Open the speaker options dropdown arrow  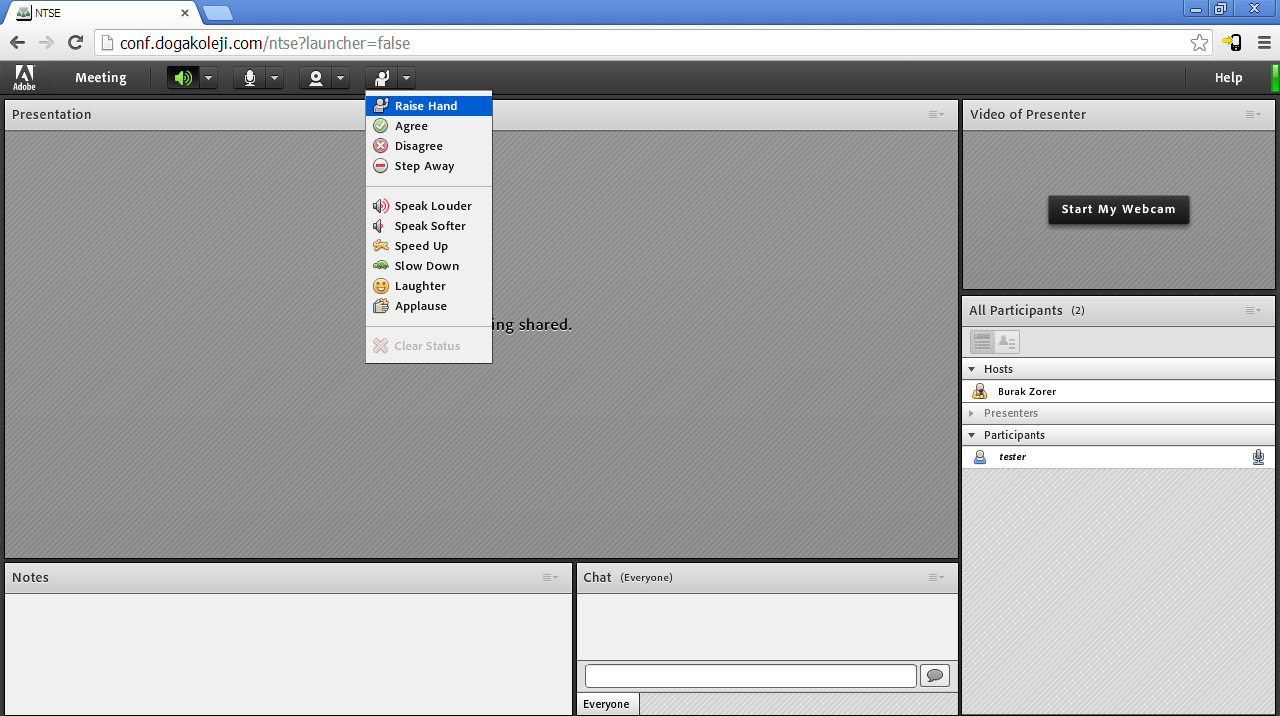pyautogui.click(x=208, y=78)
